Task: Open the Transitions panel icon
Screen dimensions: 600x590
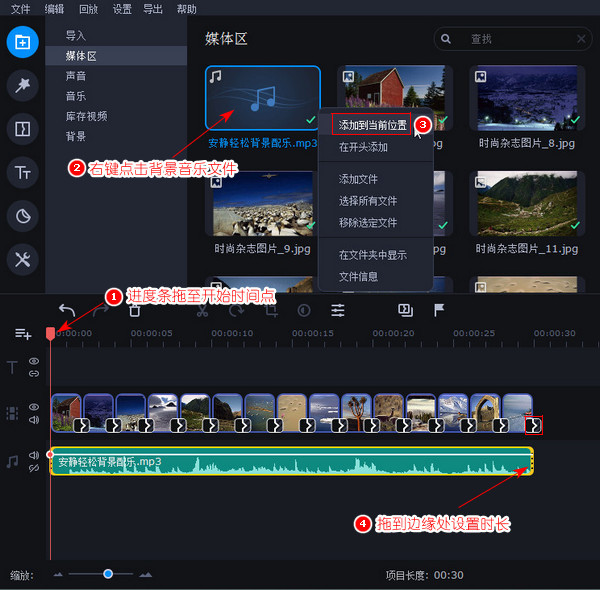Action: (23, 129)
